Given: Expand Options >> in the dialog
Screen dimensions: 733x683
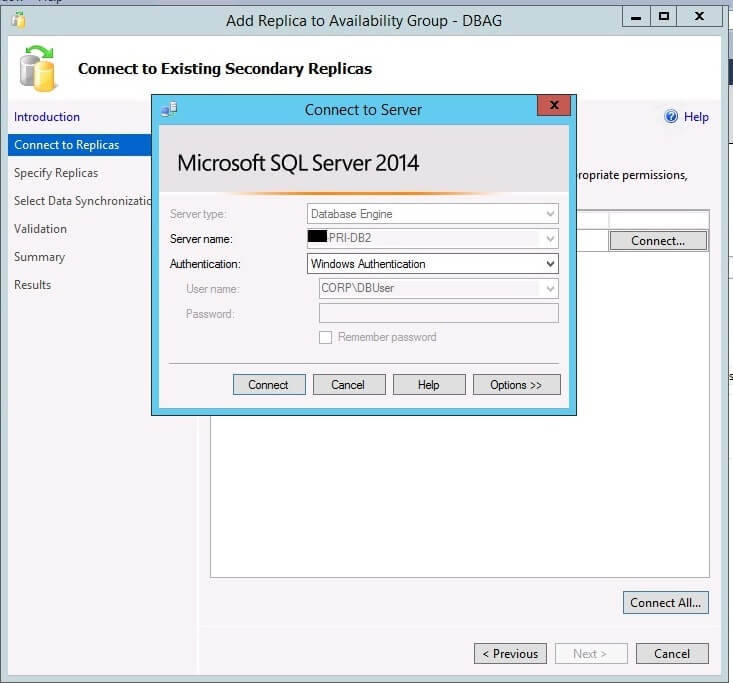Looking at the screenshot, I should [516, 385].
